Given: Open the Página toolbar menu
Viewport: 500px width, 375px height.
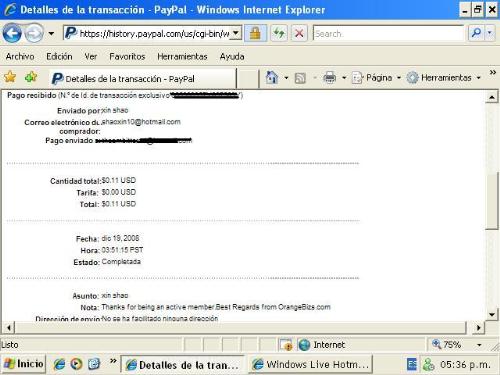Looking at the screenshot, I should click(x=376, y=78).
